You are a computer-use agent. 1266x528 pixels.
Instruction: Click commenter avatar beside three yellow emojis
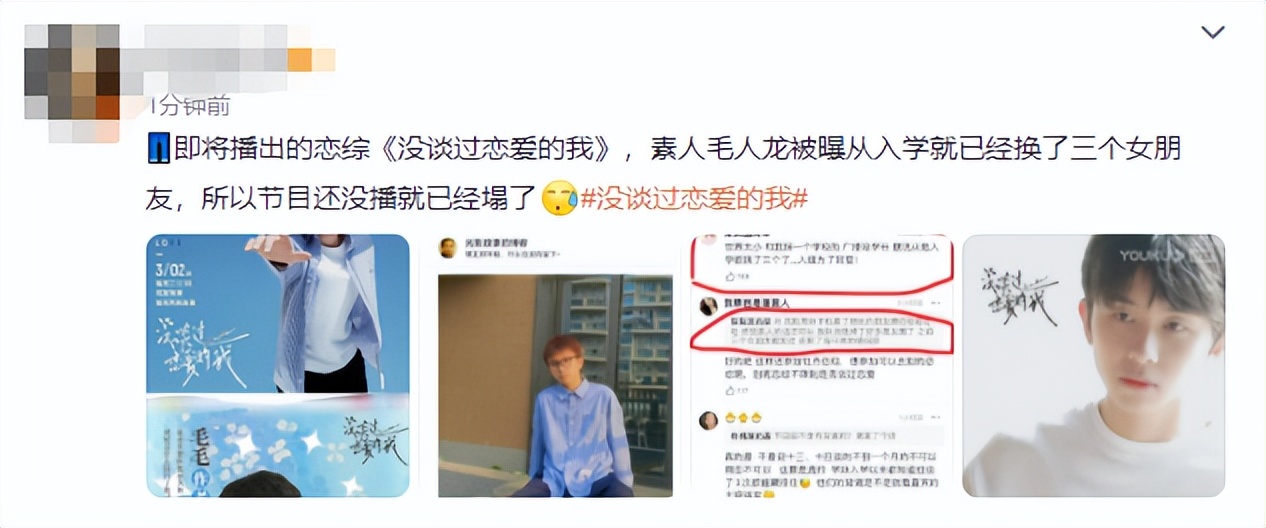pos(707,421)
